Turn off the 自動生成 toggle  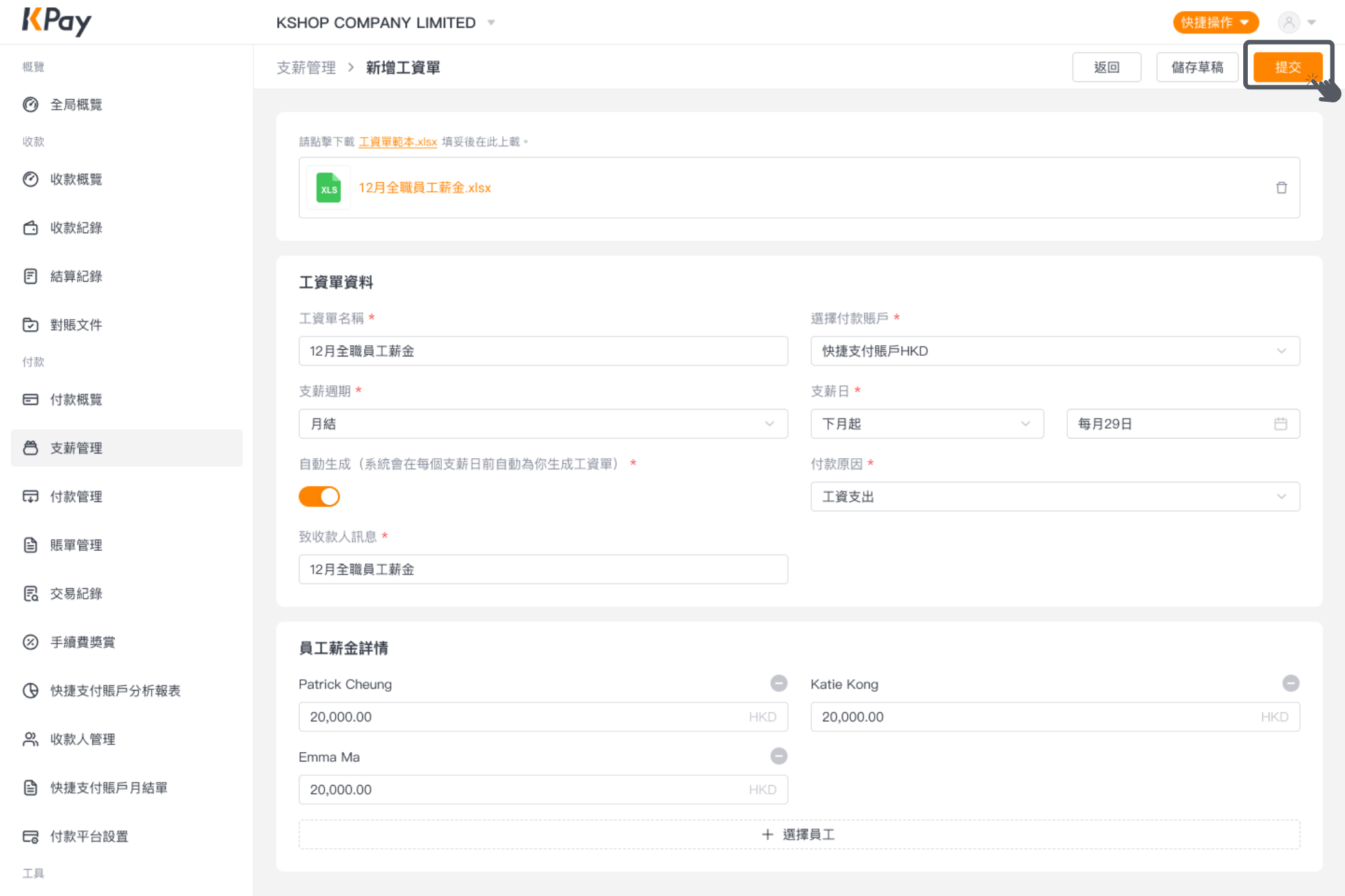click(319, 497)
